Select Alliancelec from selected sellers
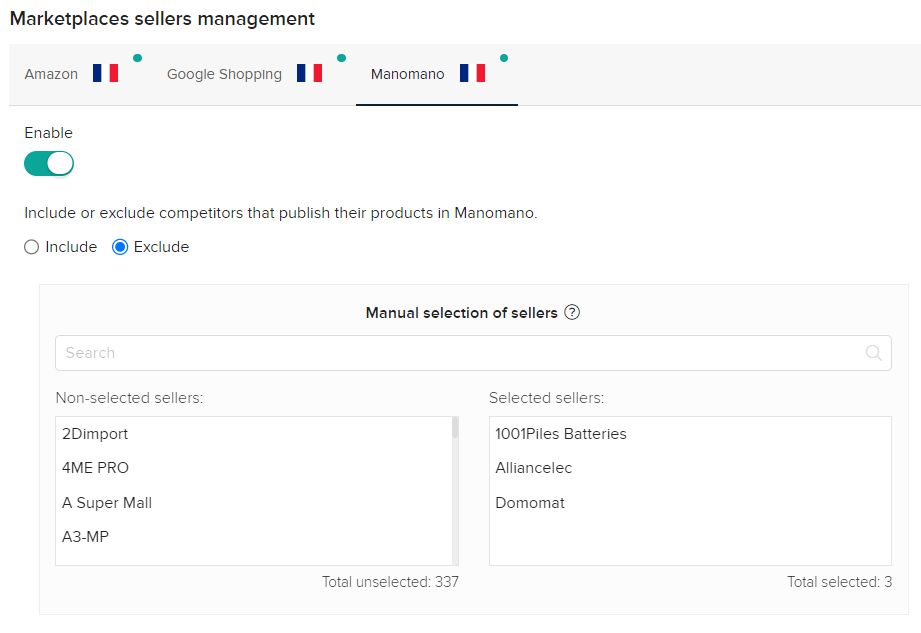Screen dimensions: 921x633 (x=534, y=468)
